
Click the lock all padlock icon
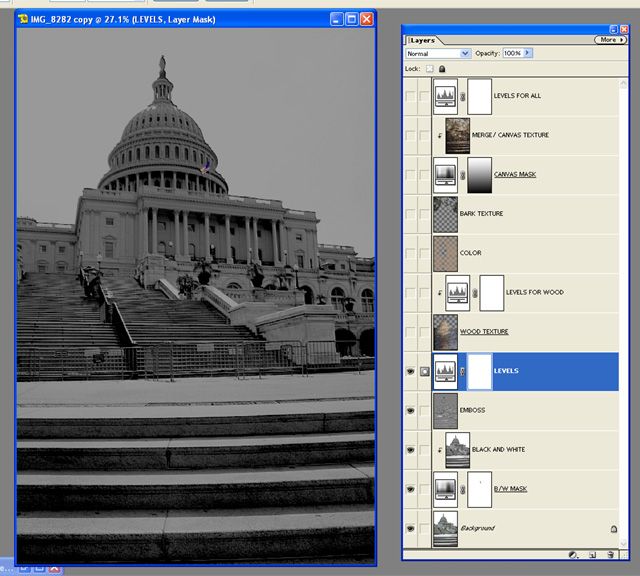(443, 69)
